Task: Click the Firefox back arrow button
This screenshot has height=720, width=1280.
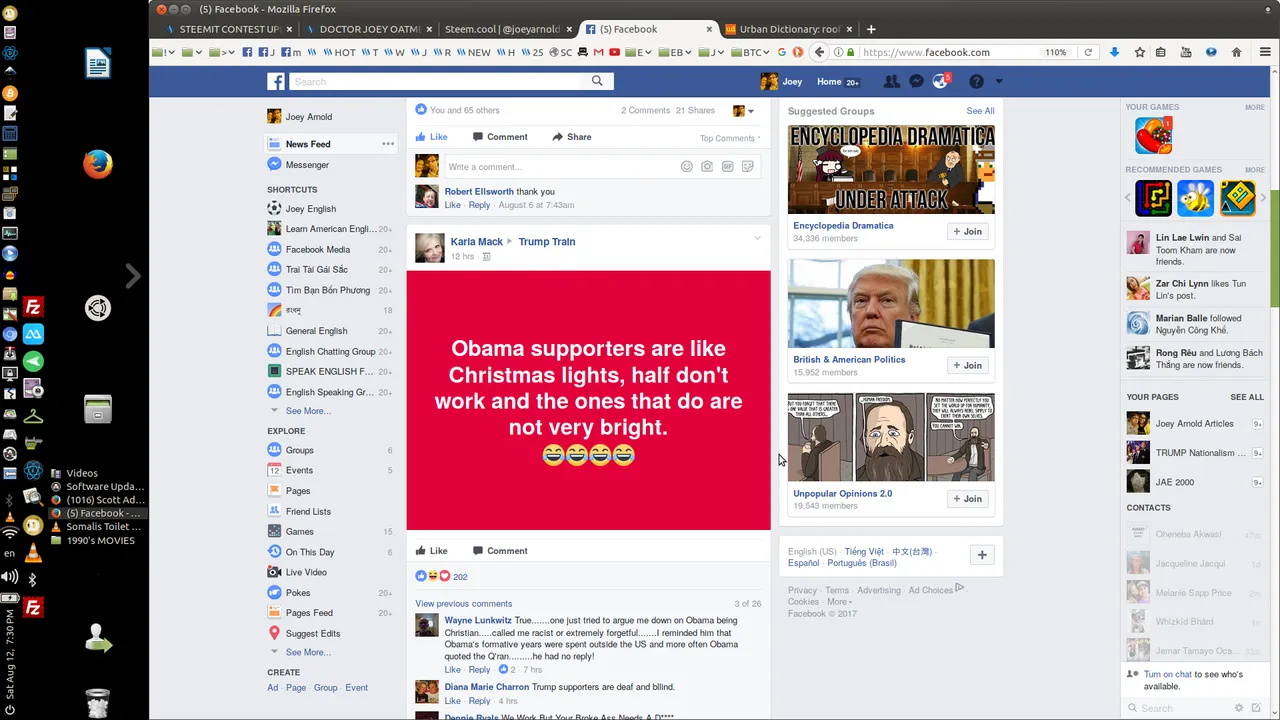Action: (x=820, y=52)
